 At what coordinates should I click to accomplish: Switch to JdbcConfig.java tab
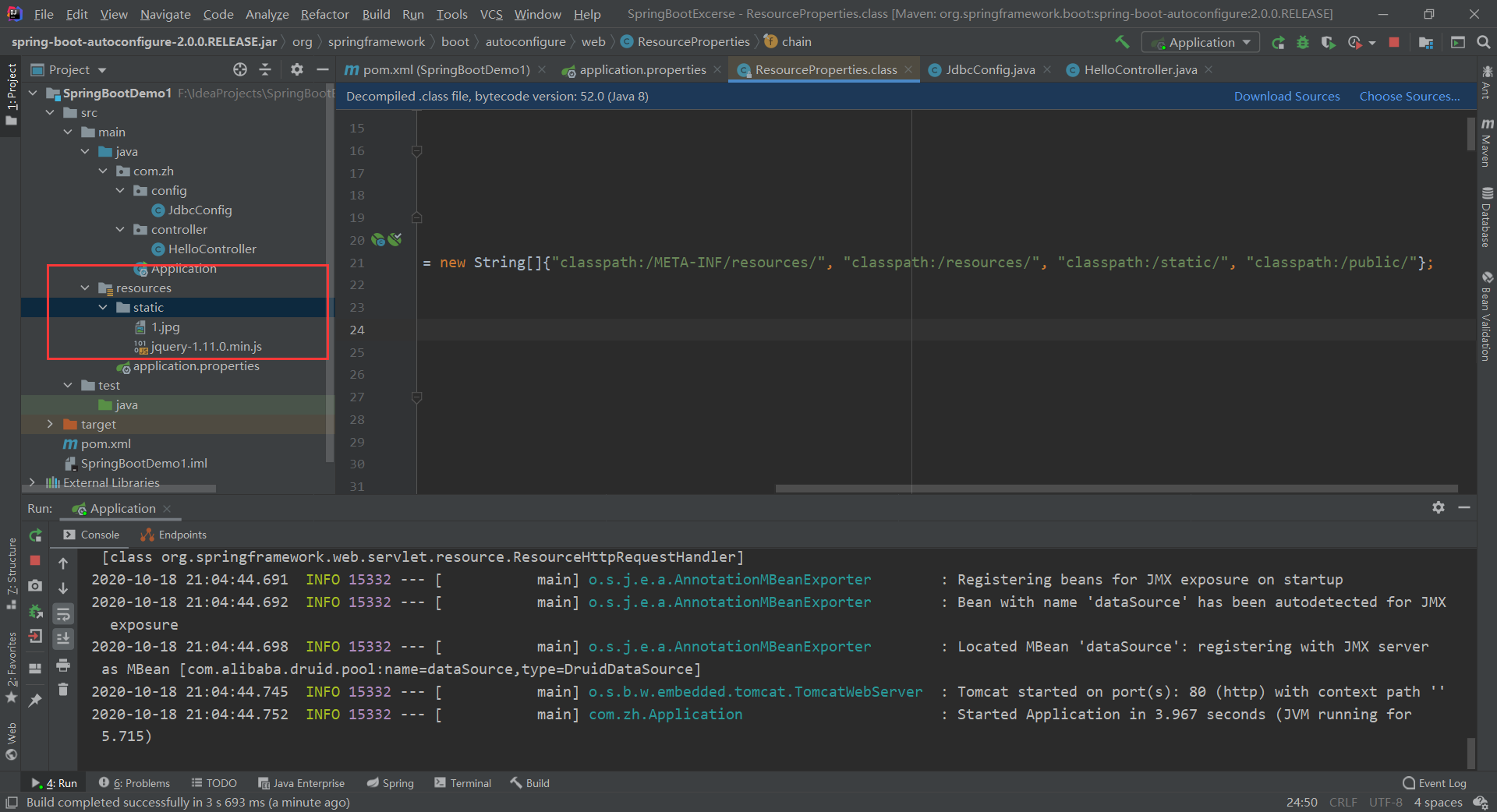click(989, 69)
